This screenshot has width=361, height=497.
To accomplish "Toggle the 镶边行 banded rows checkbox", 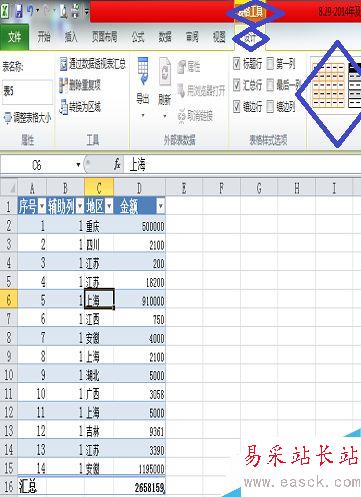I will tap(236, 107).
